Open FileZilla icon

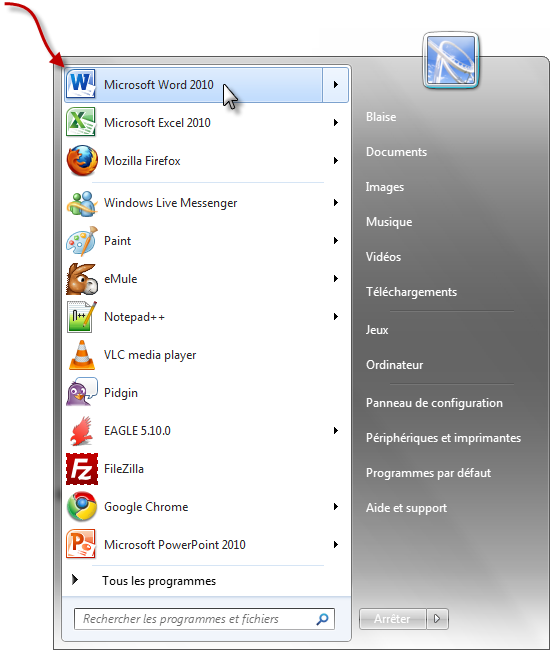tap(82, 469)
